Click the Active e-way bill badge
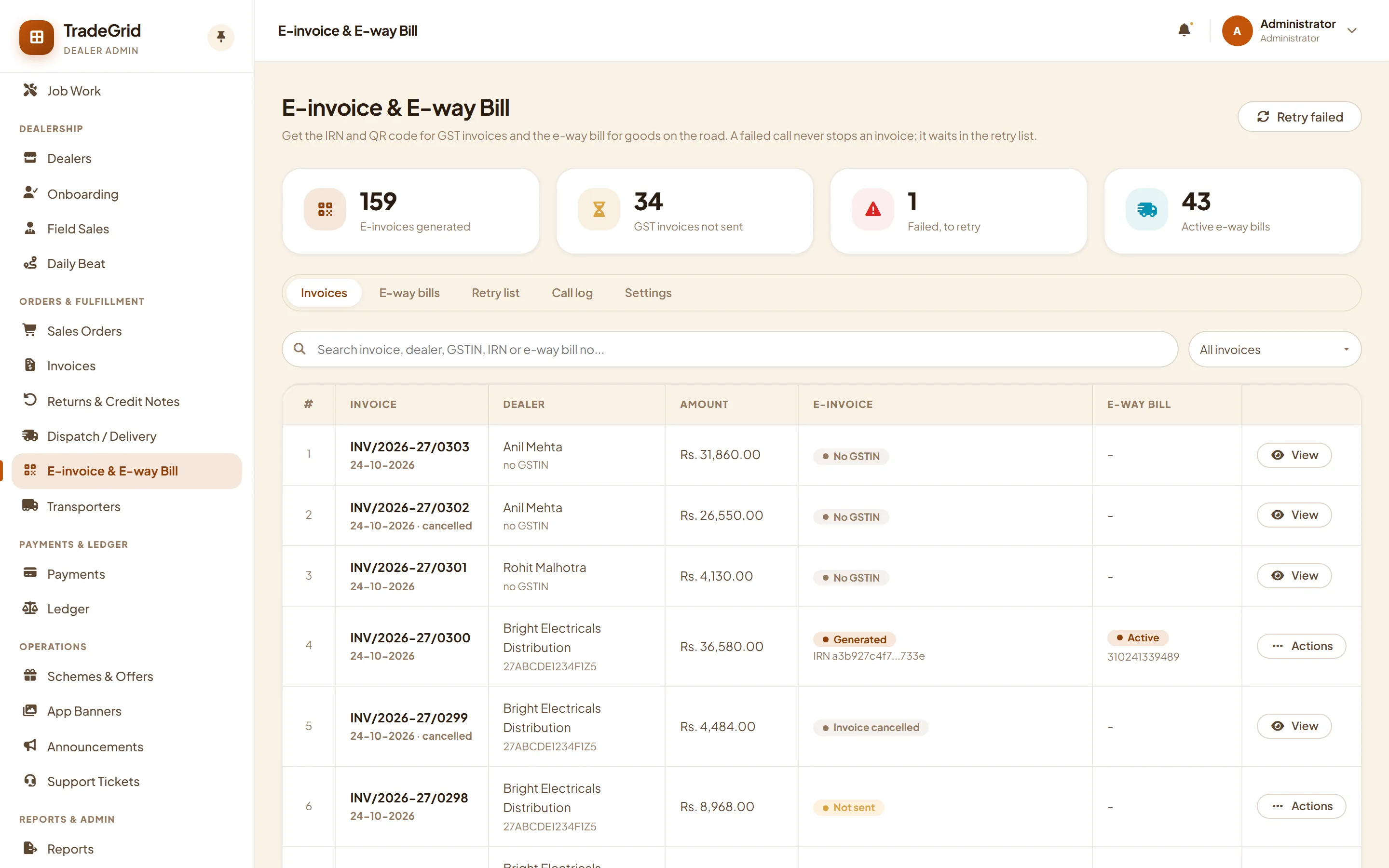1389x868 pixels. pos(1137,637)
